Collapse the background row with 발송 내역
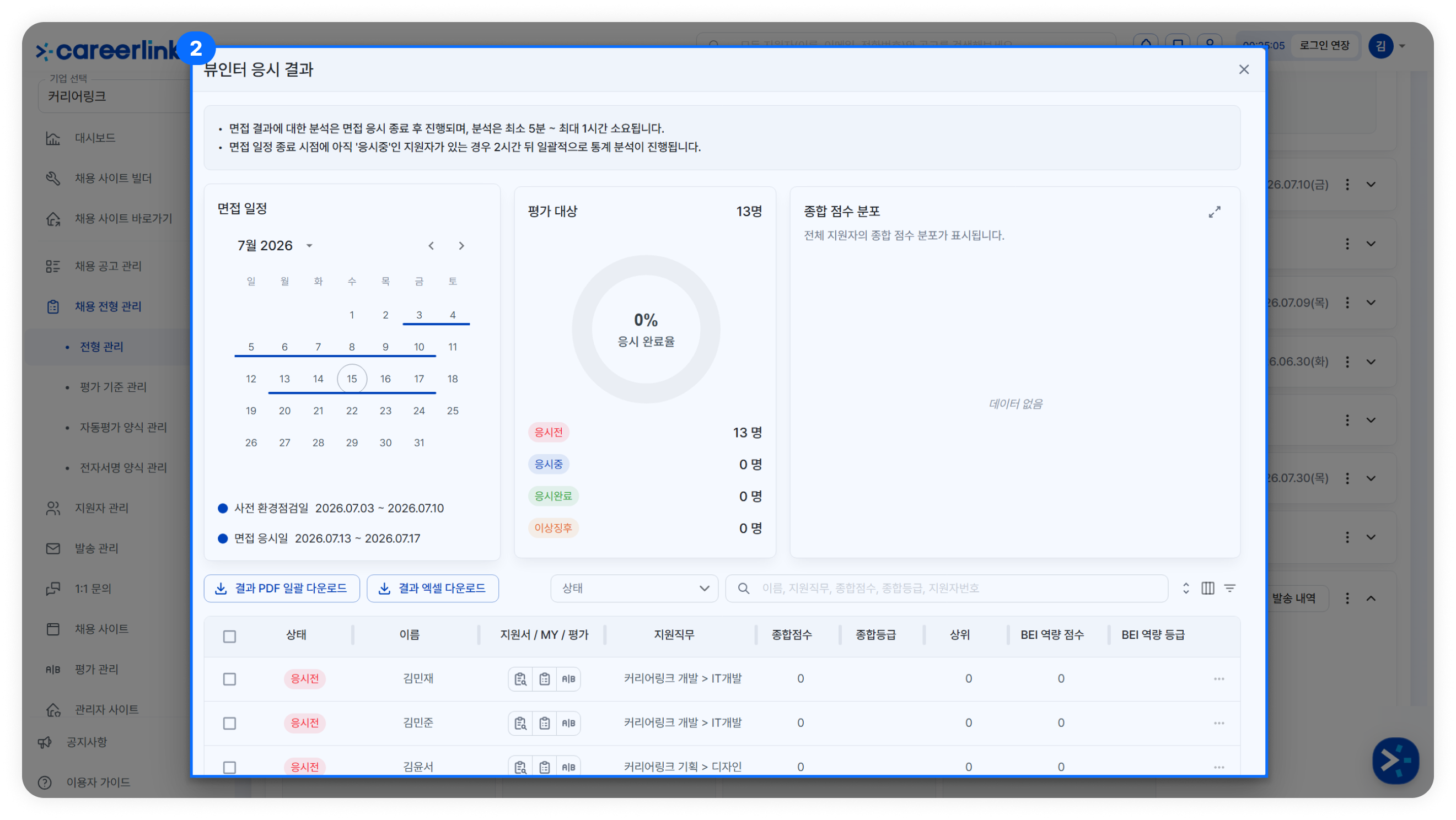Image resolution: width=1456 pixels, height=820 pixels. click(1371, 598)
